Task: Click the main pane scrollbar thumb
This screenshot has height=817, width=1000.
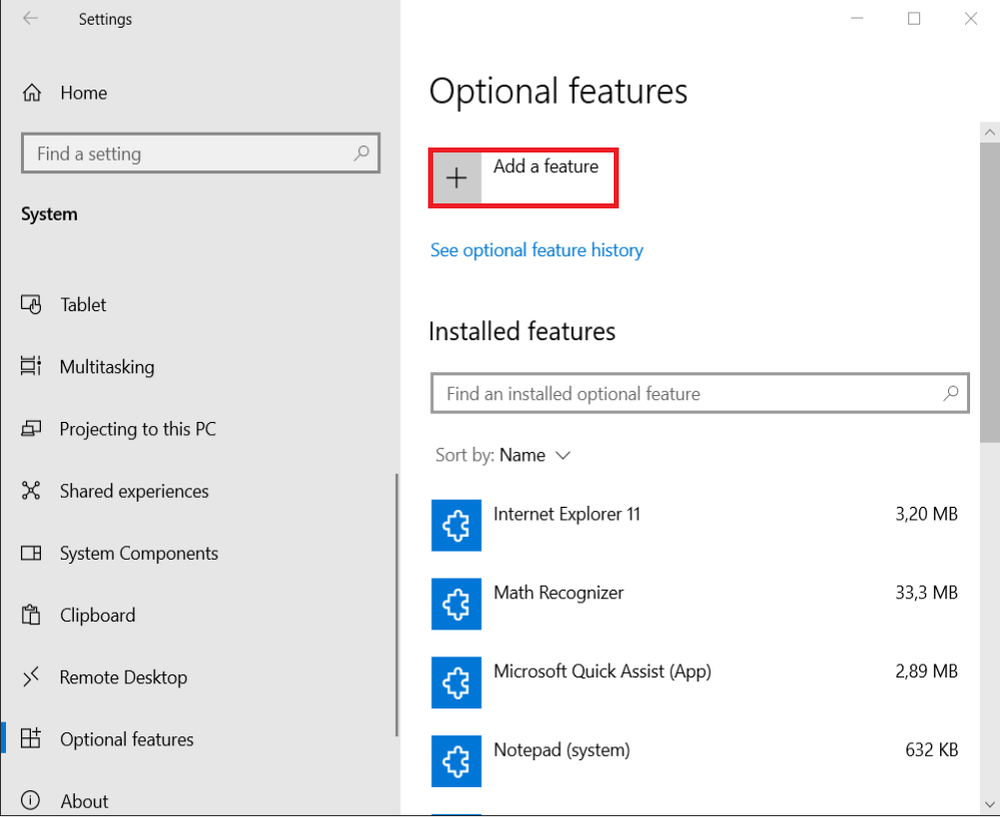Action: pyautogui.click(x=990, y=292)
